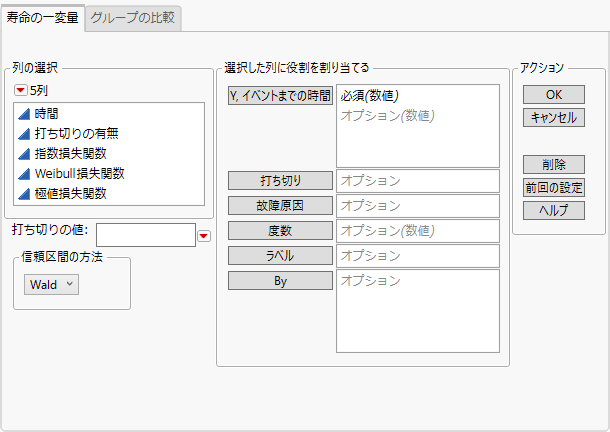Screen dimensions: 610x432
Task: Select the 寿命の一変量 tab
Action: (43, 19)
